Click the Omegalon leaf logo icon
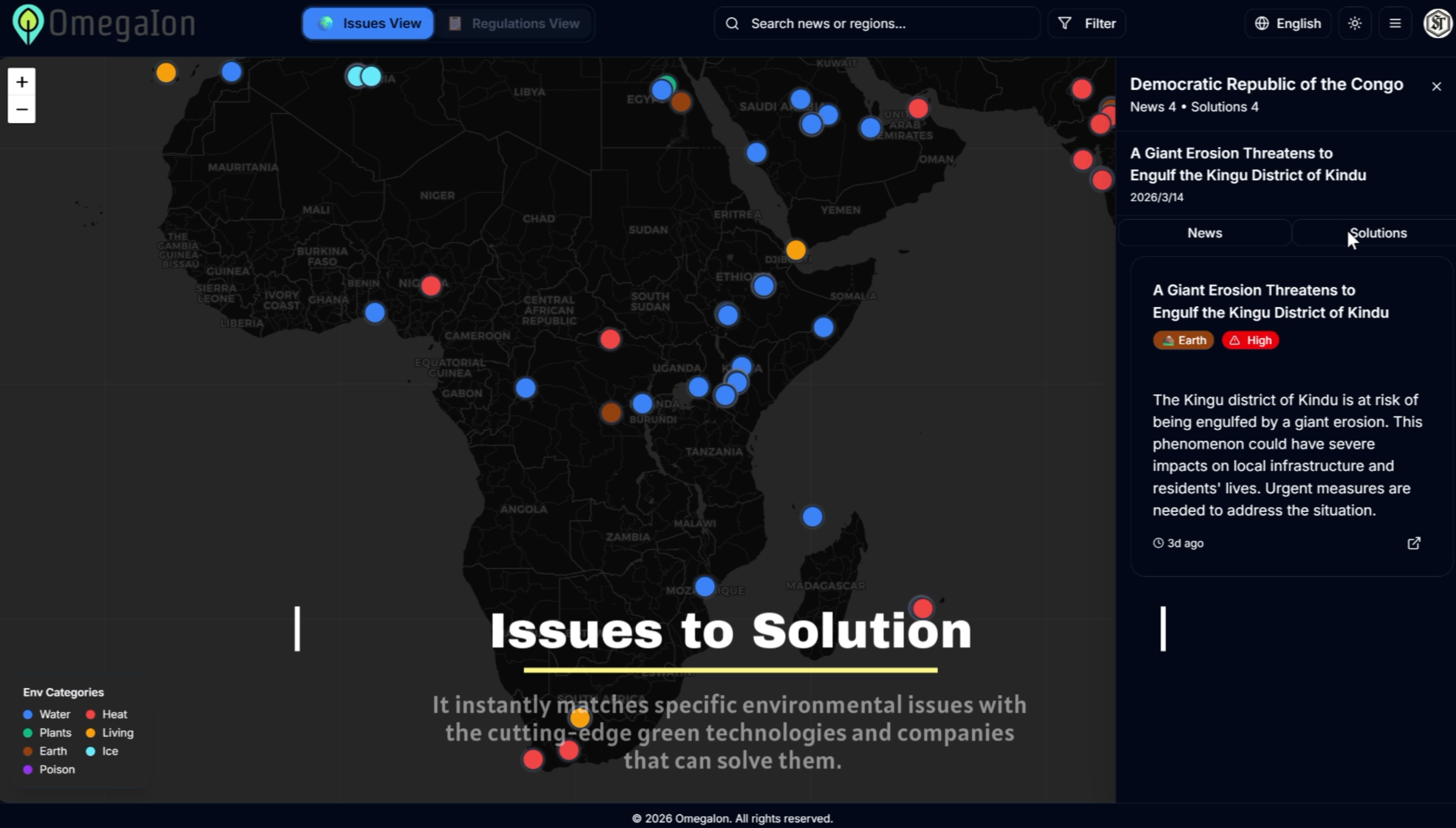Image resolution: width=1456 pixels, height=828 pixels. coord(28,23)
